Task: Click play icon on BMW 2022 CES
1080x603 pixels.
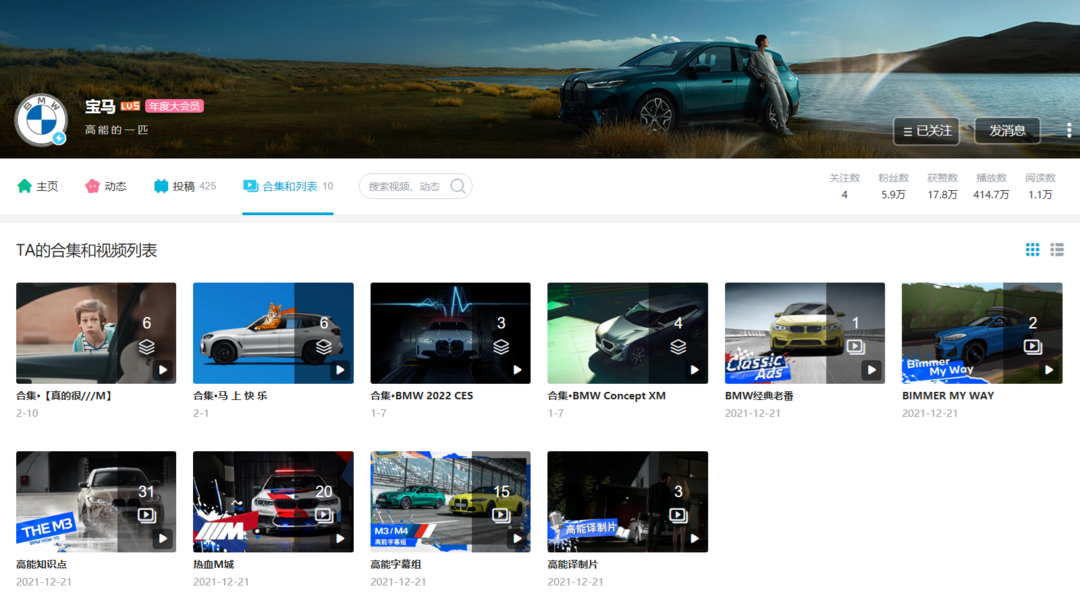Action: pos(517,370)
